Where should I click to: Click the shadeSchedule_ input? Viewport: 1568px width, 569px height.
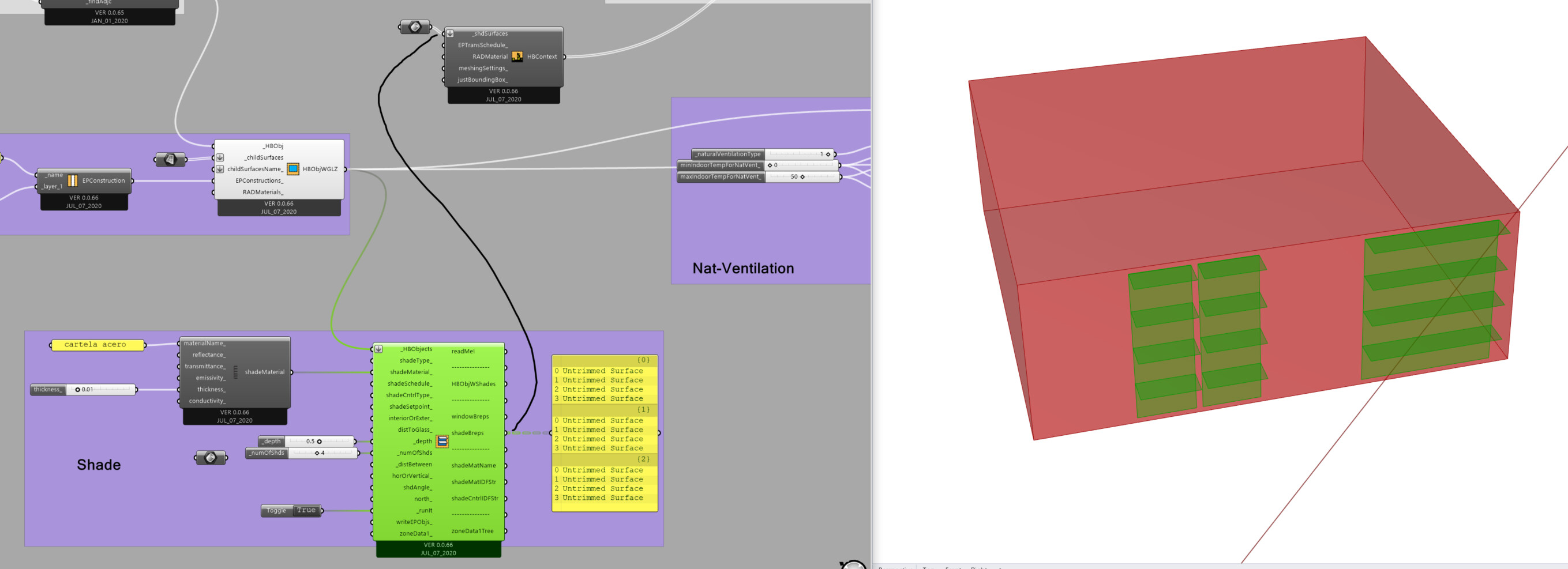tap(410, 384)
